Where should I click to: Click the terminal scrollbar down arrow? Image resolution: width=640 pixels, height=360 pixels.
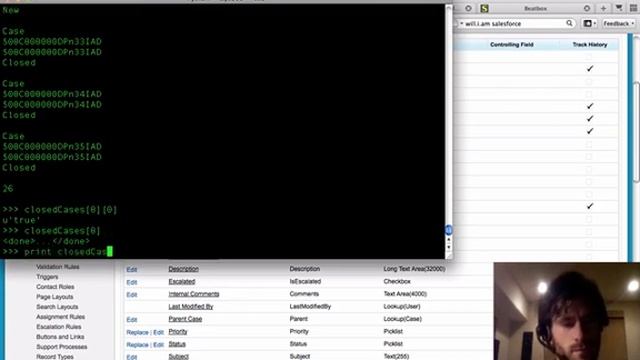[x=449, y=247]
